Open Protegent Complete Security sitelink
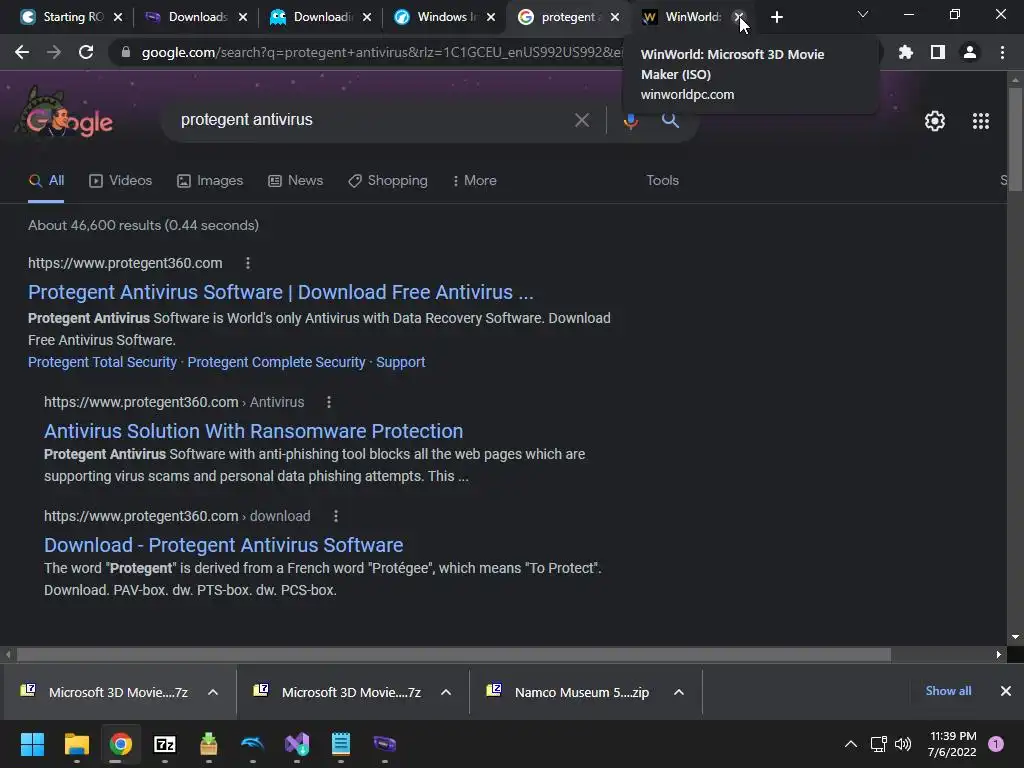 (276, 362)
